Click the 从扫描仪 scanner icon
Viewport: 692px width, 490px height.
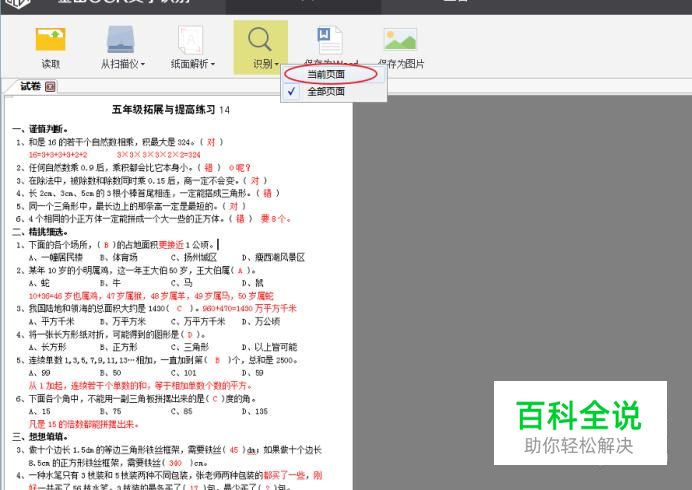point(120,39)
